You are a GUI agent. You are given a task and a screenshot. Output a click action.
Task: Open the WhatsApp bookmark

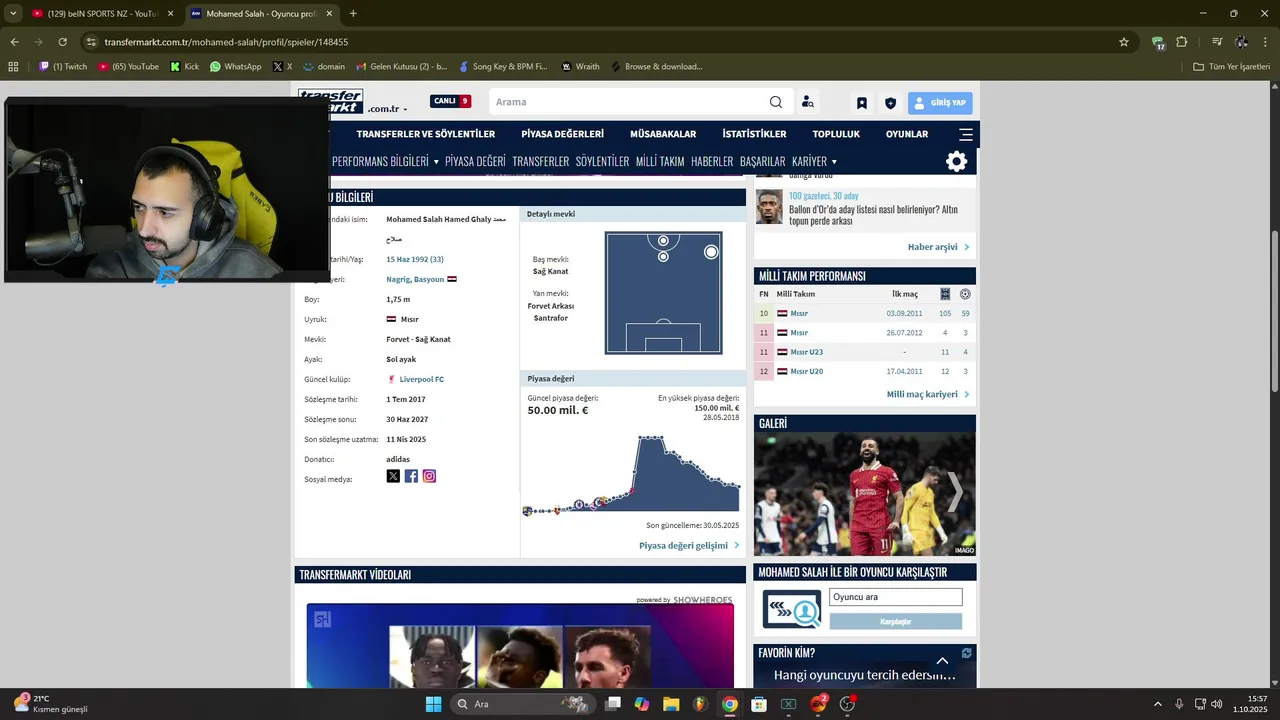point(235,67)
